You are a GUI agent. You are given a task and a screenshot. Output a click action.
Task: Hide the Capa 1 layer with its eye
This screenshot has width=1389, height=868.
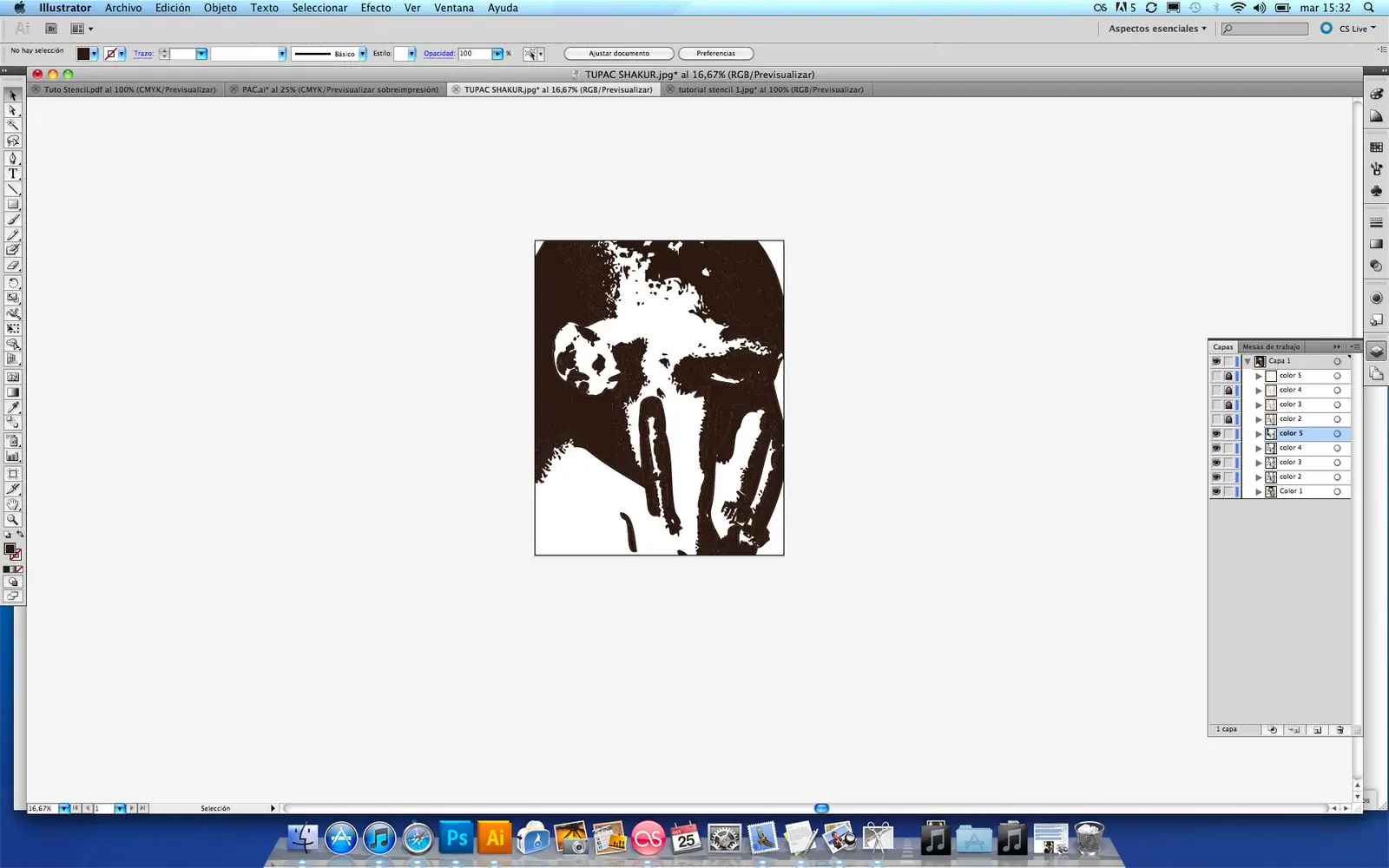tap(1216, 361)
